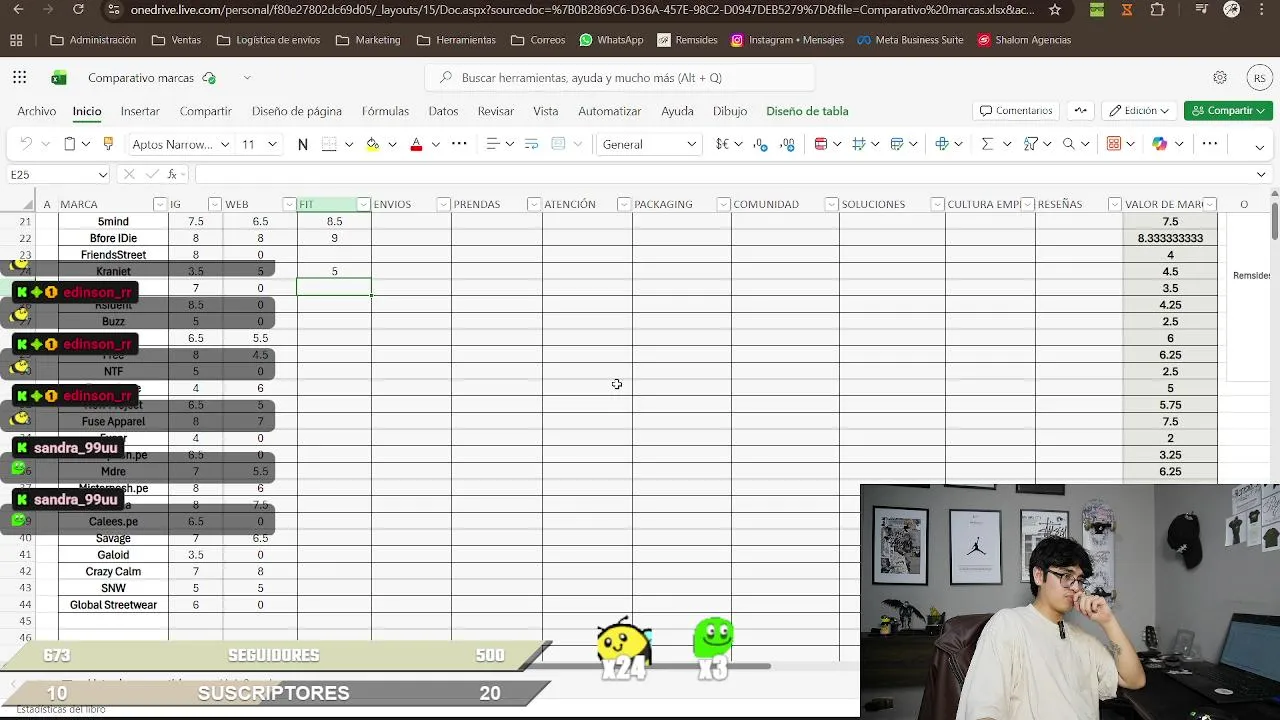
Task: Click the RS account avatar
Action: click(x=1258, y=78)
